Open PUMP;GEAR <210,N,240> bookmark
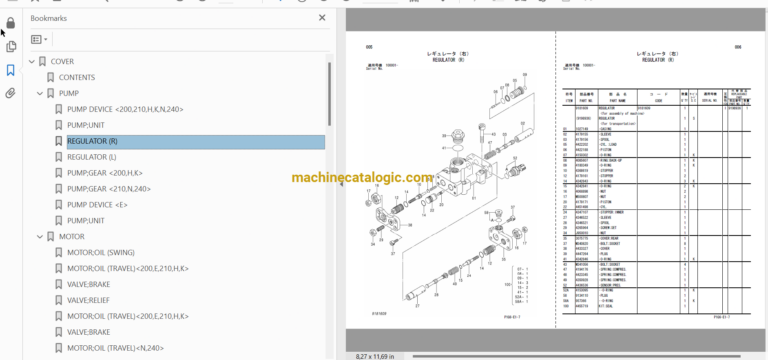 tap(109, 189)
